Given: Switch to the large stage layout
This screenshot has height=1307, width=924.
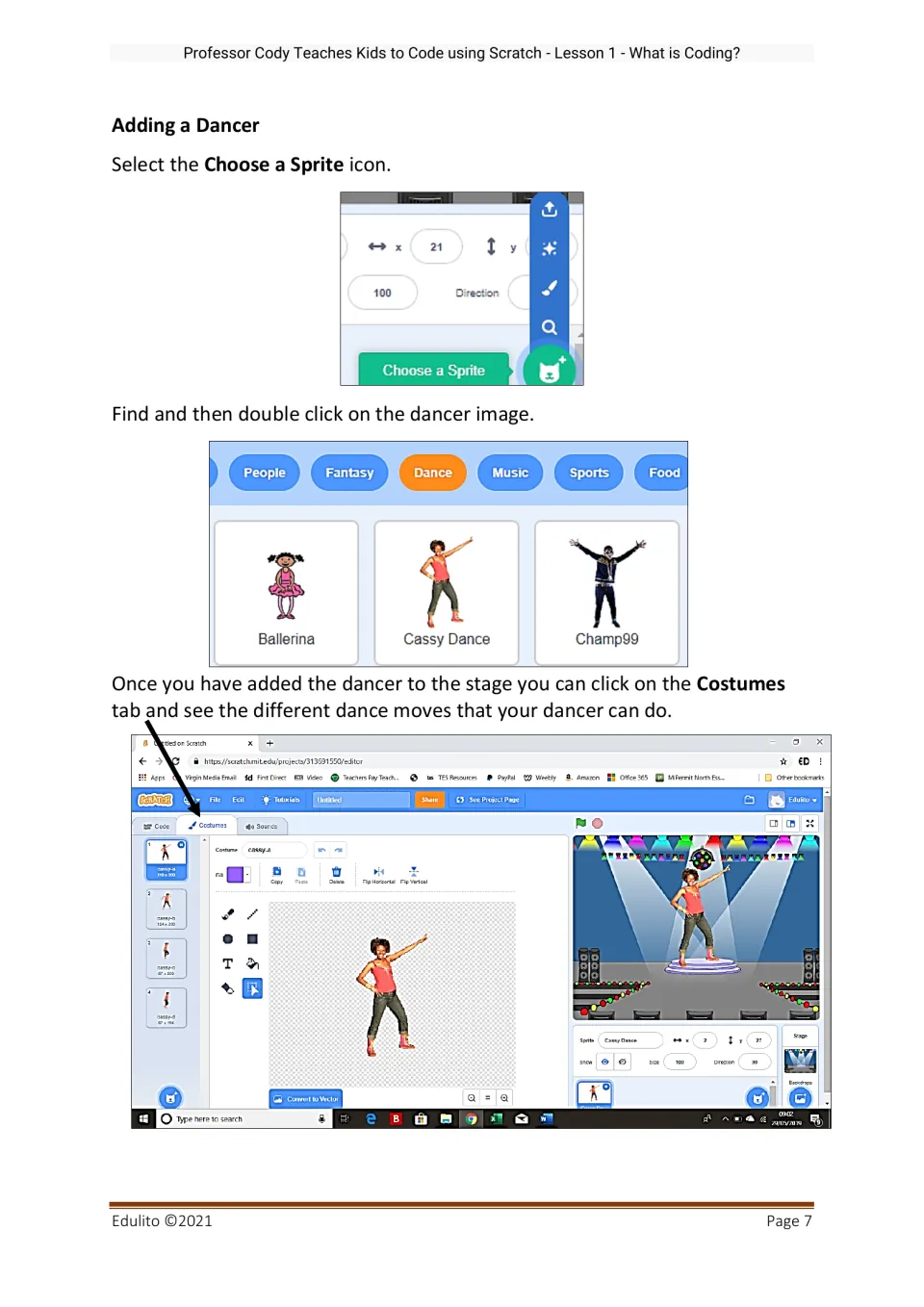Looking at the screenshot, I should [x=791, y=823].
